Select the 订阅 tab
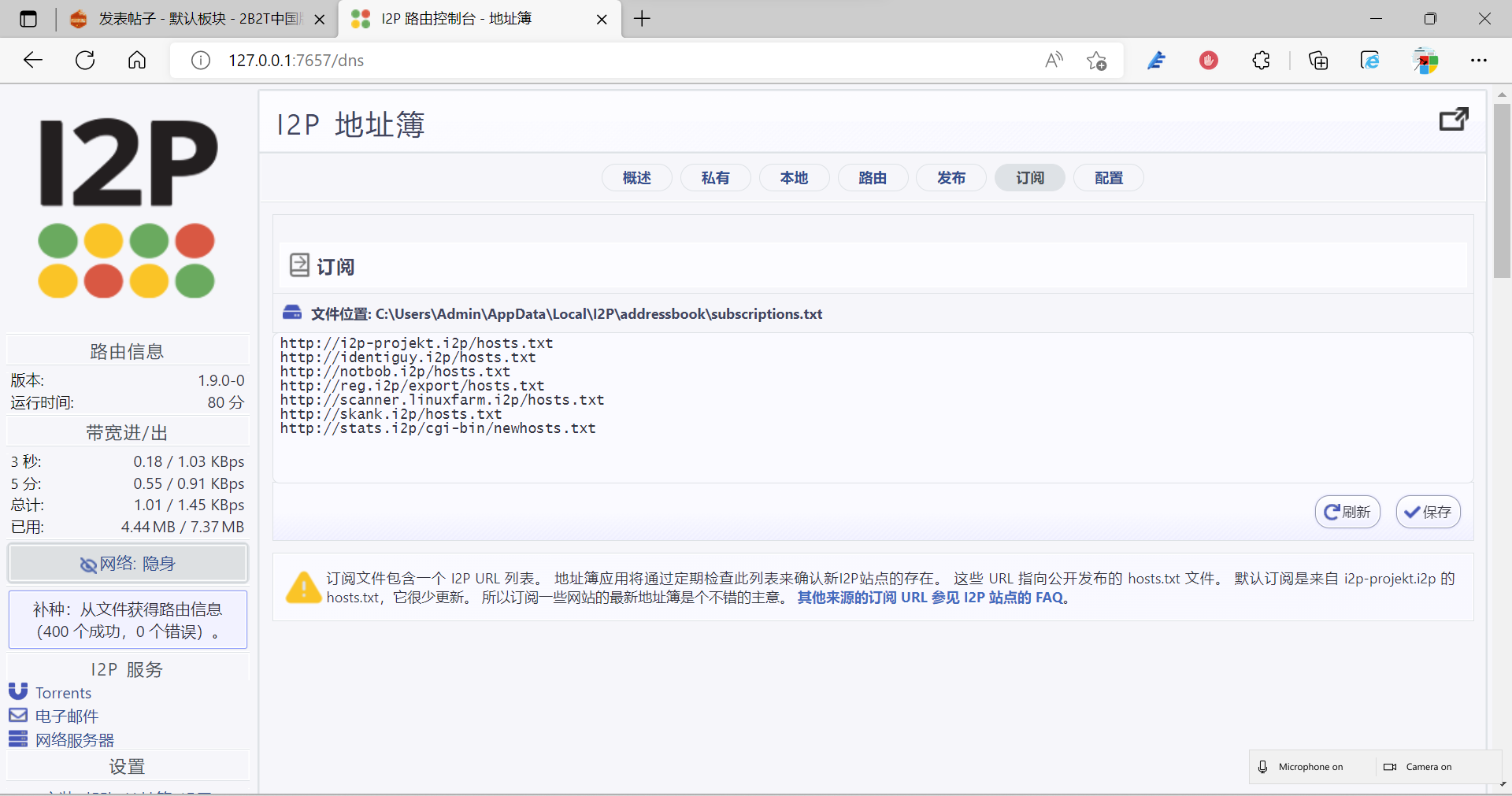Image resolution: width=1512 pixels, height=796 pixels. point(1030,178)
